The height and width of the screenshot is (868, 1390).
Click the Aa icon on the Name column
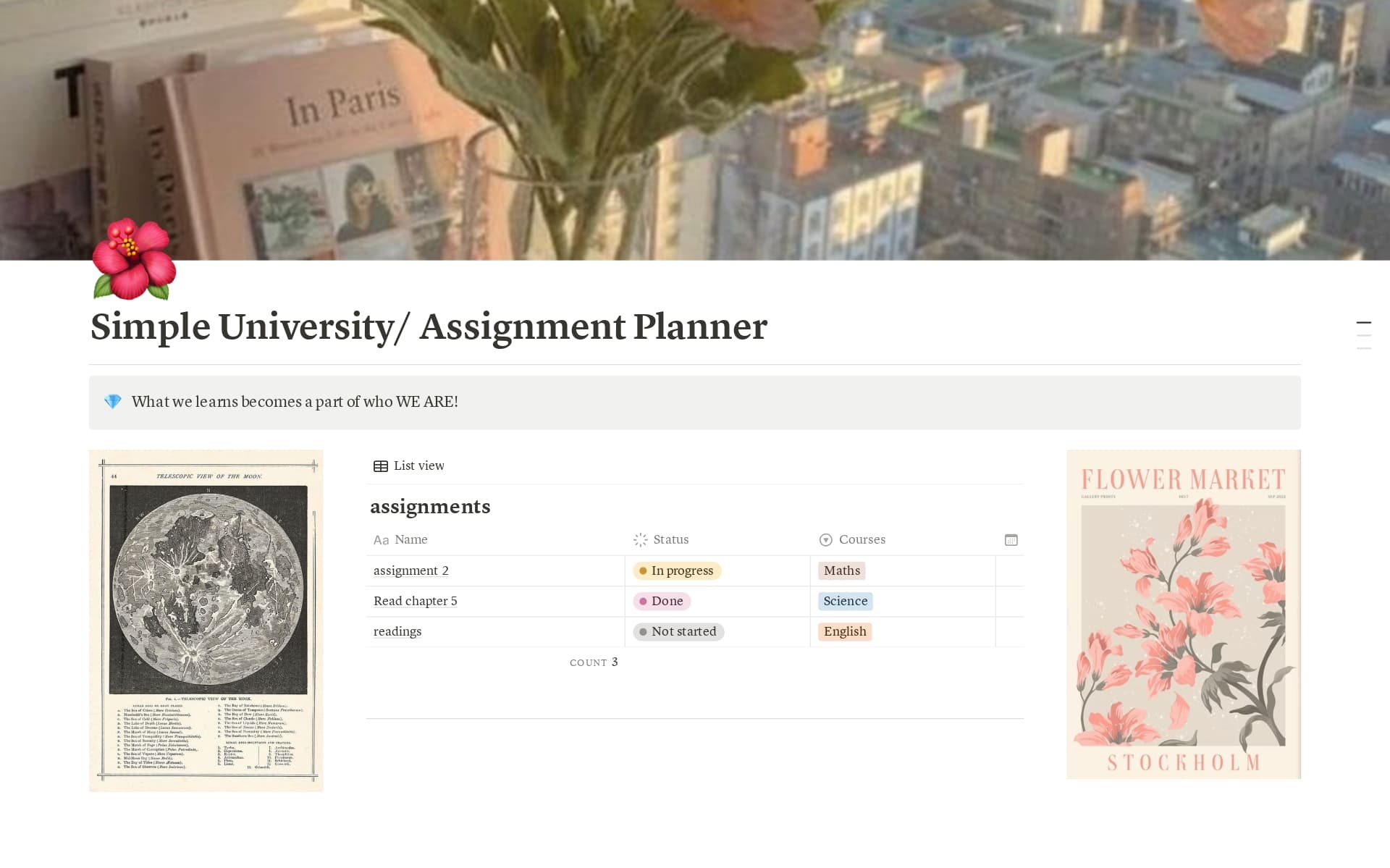382,539
